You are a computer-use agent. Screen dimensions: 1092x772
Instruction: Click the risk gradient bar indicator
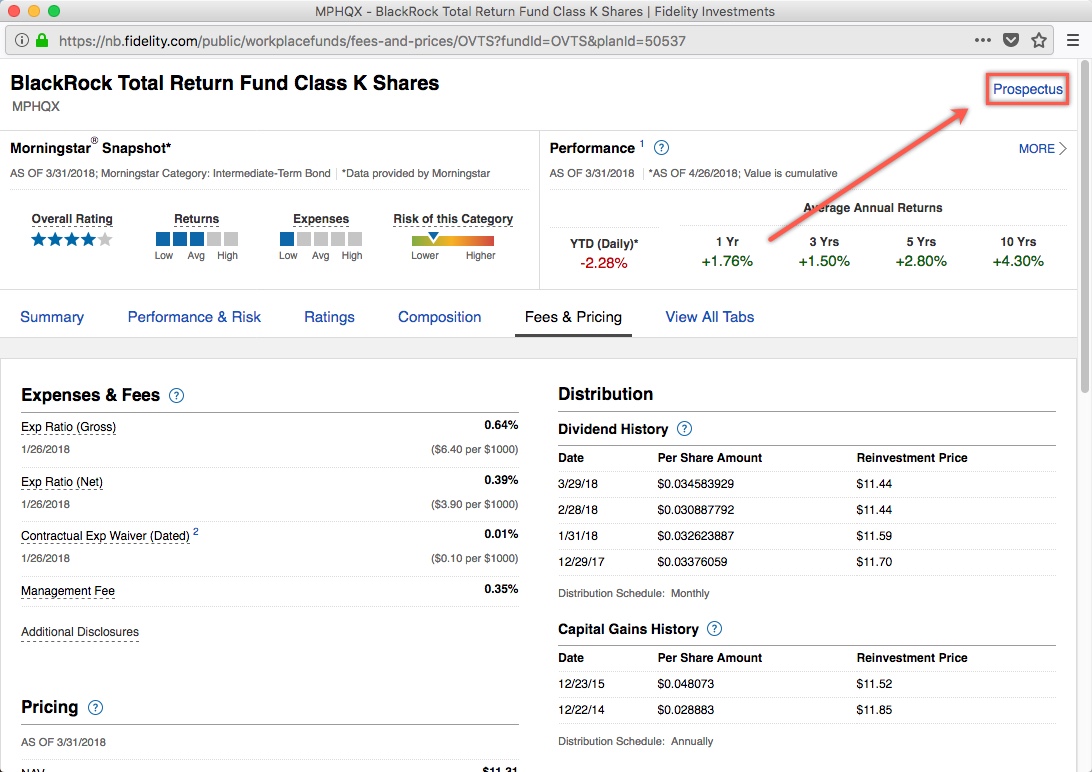[453, 239]
